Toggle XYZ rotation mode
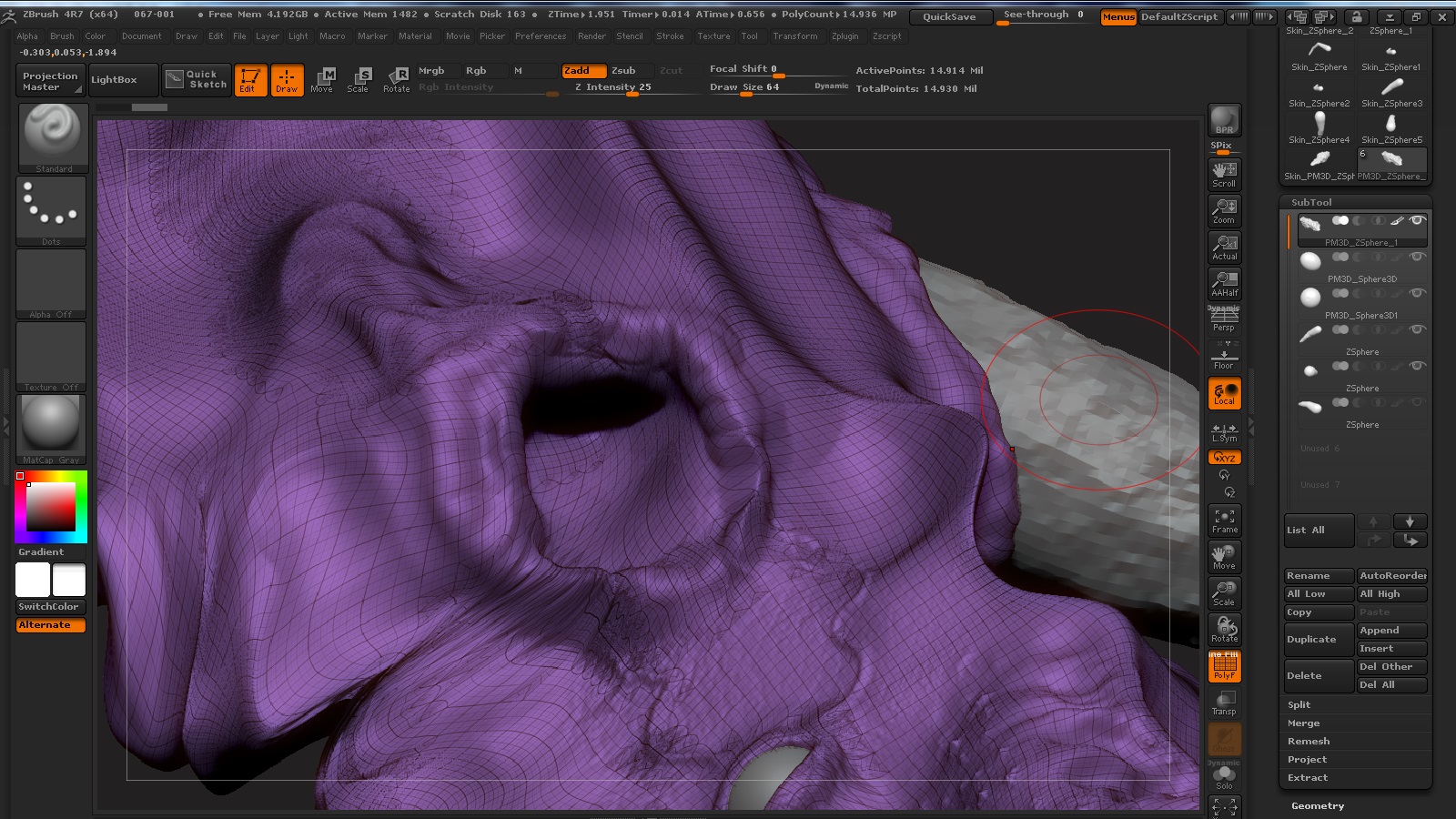1456x819 pixels. tap(1224, 458)
